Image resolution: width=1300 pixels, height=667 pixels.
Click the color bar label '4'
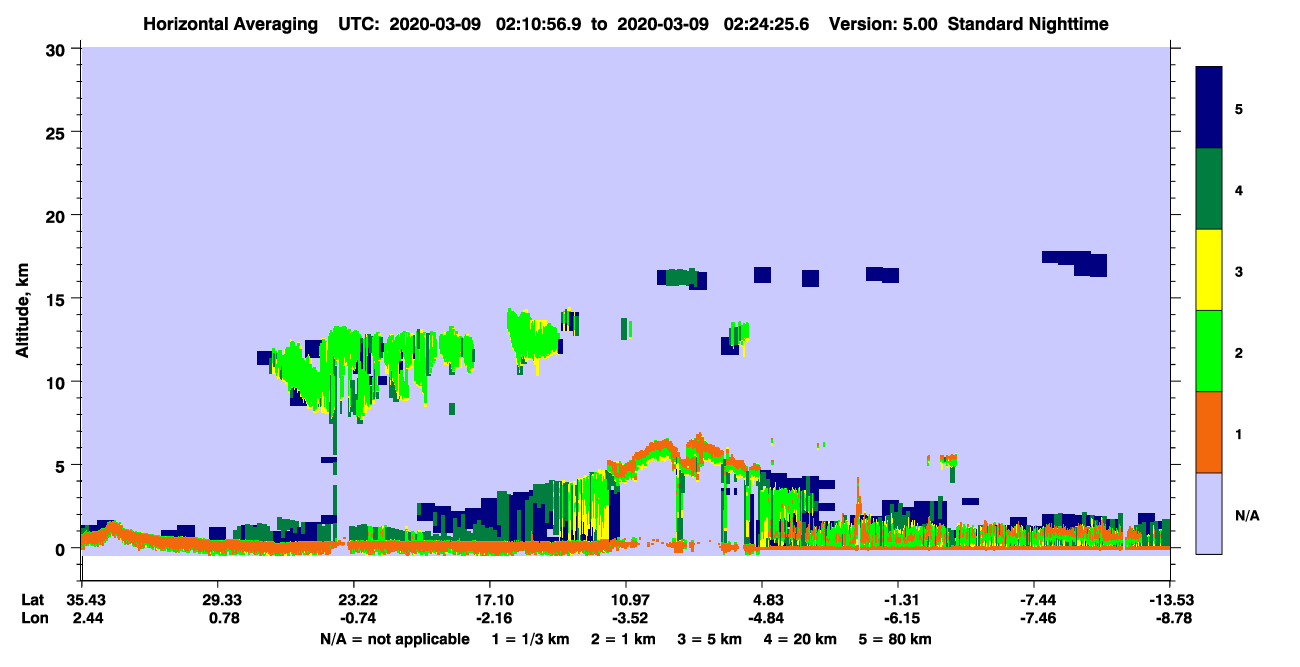pos(1239,189)
